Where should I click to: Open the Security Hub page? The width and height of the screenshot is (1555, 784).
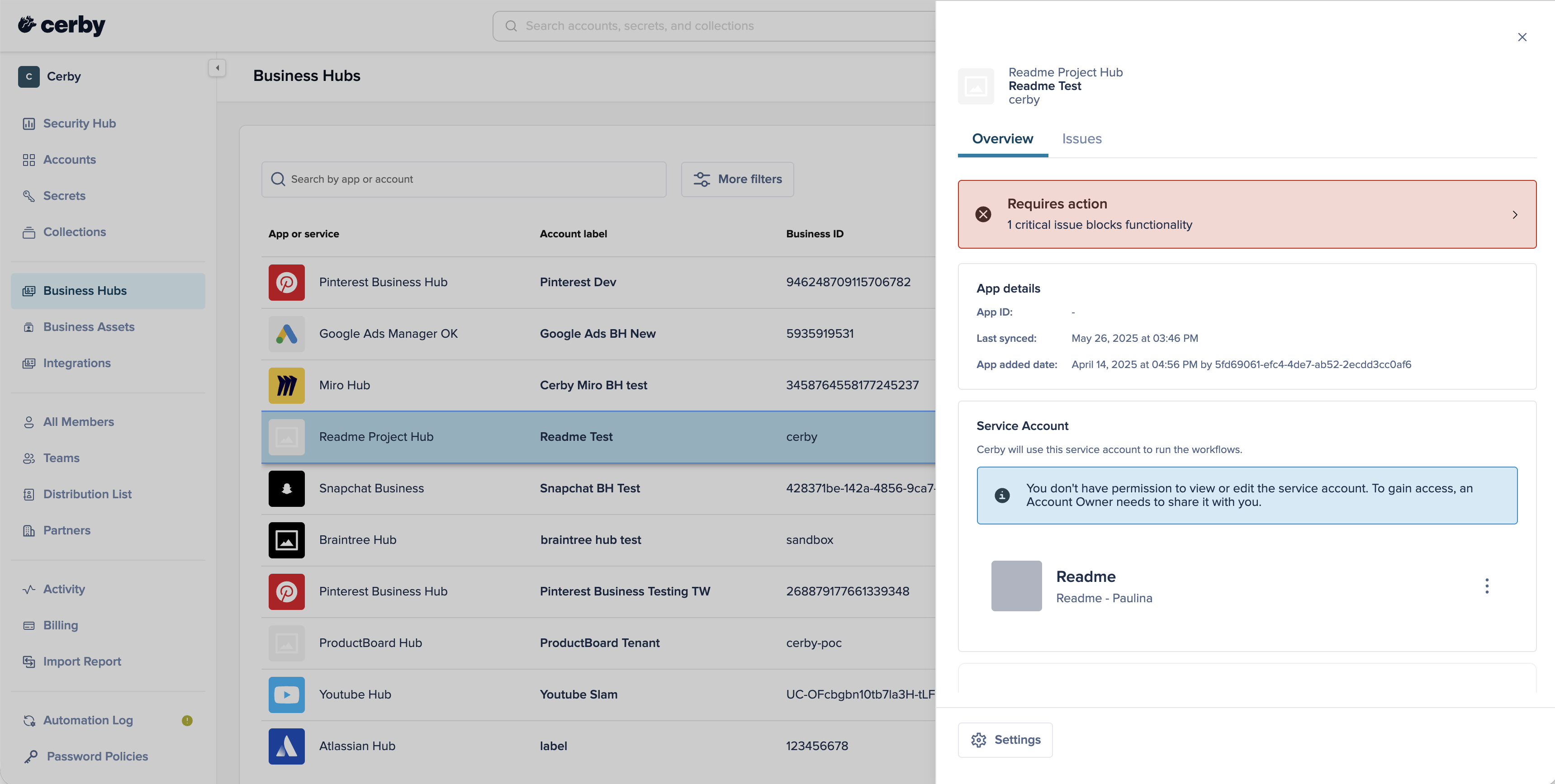coord(79,123)
